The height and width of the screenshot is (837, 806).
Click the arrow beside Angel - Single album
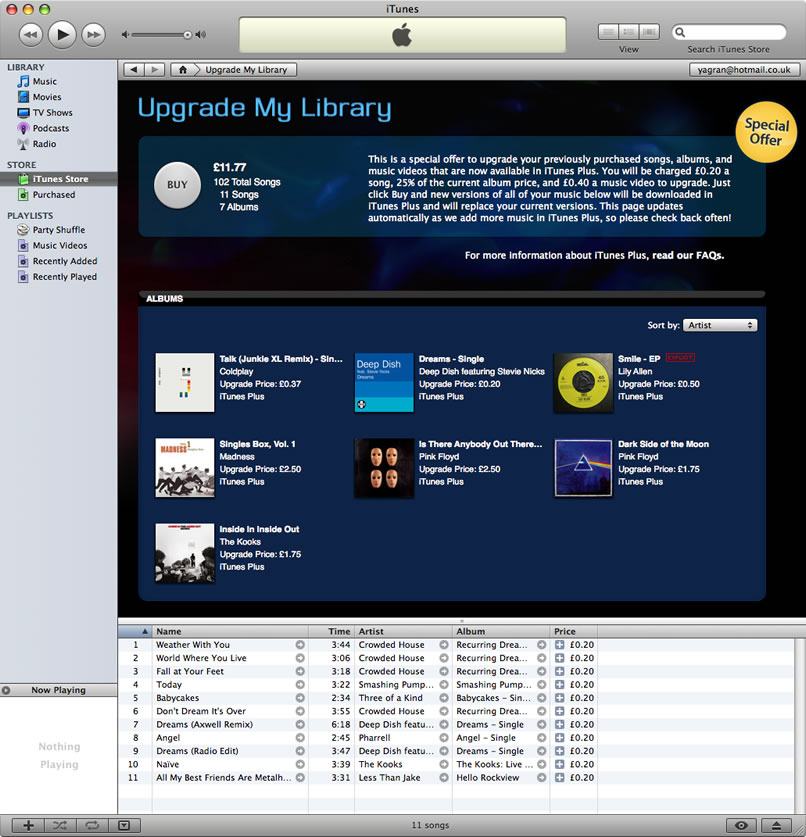tap(541, 738)
